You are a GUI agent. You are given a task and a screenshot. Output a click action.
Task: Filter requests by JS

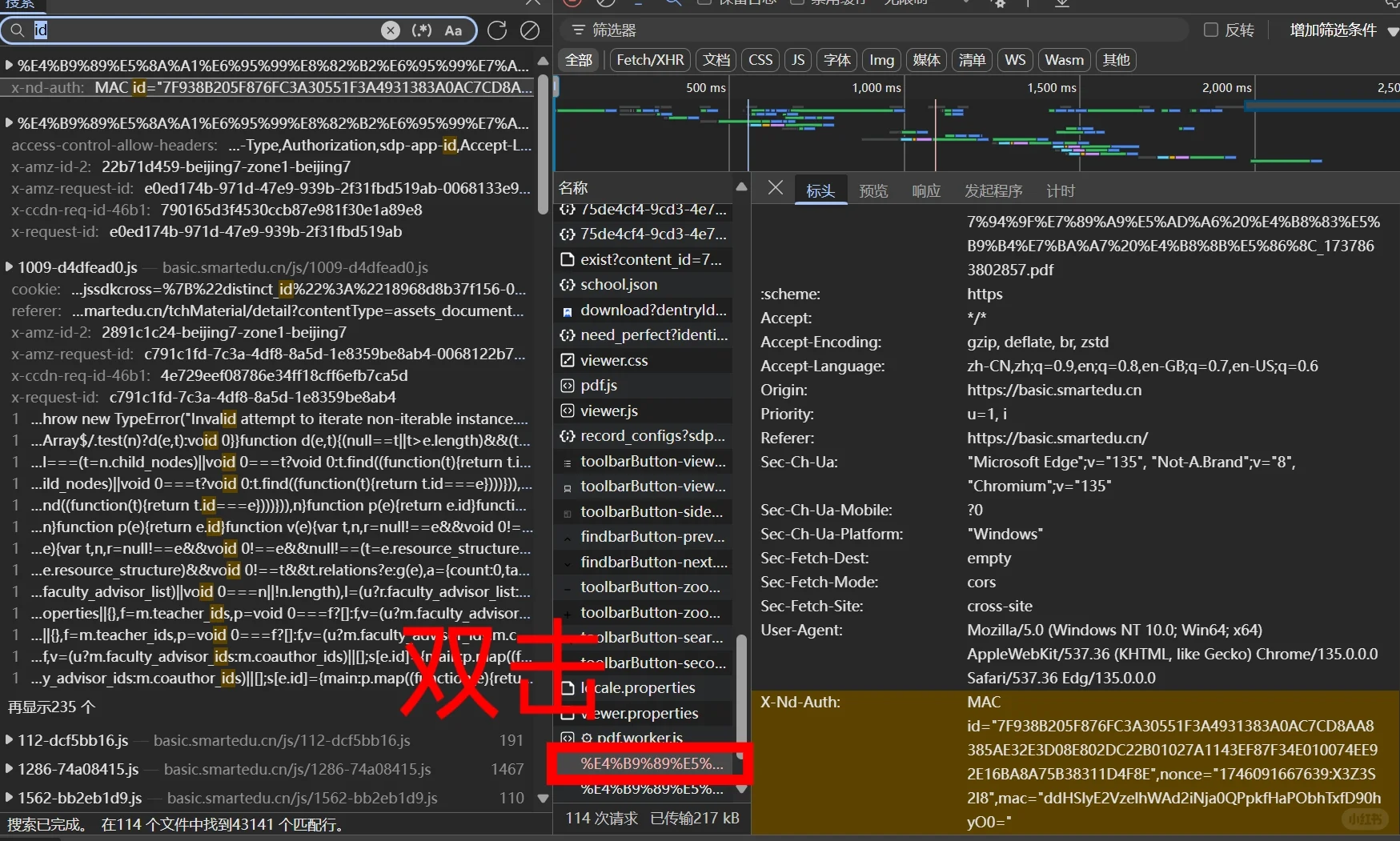coord(798,60)
